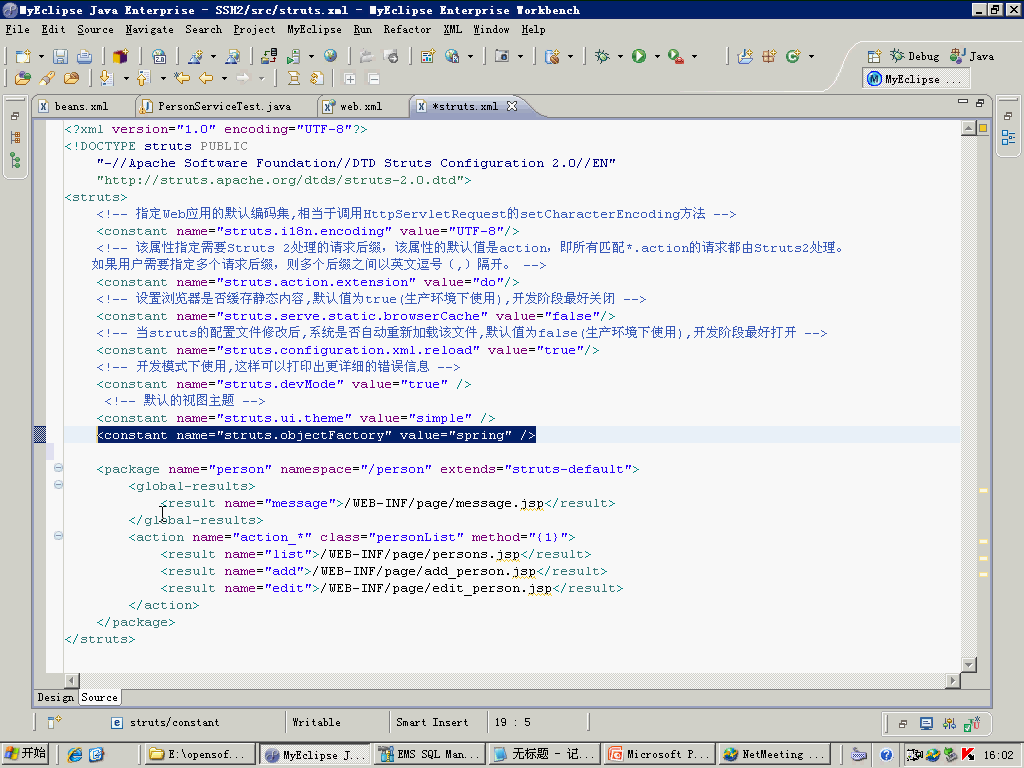Click the Print toolbar icon
The height and width of the screenshot is (768, 1024).
pos(84,56)
